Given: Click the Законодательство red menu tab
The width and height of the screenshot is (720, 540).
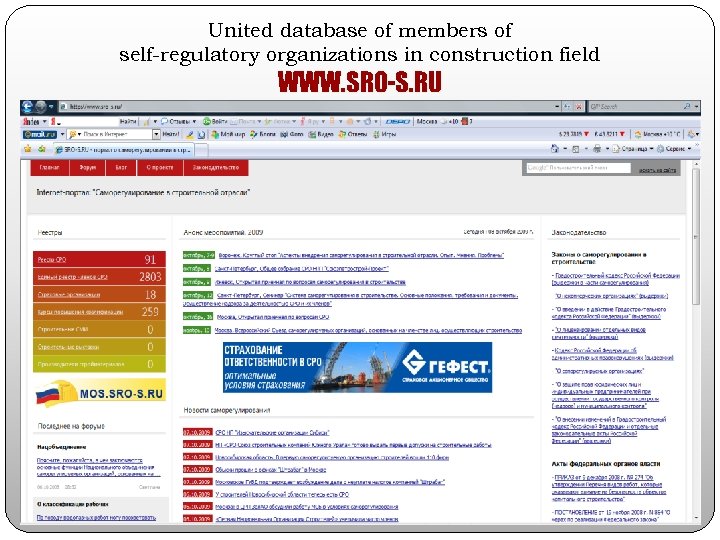Looking at the screenshot, I should pos(216,168).
